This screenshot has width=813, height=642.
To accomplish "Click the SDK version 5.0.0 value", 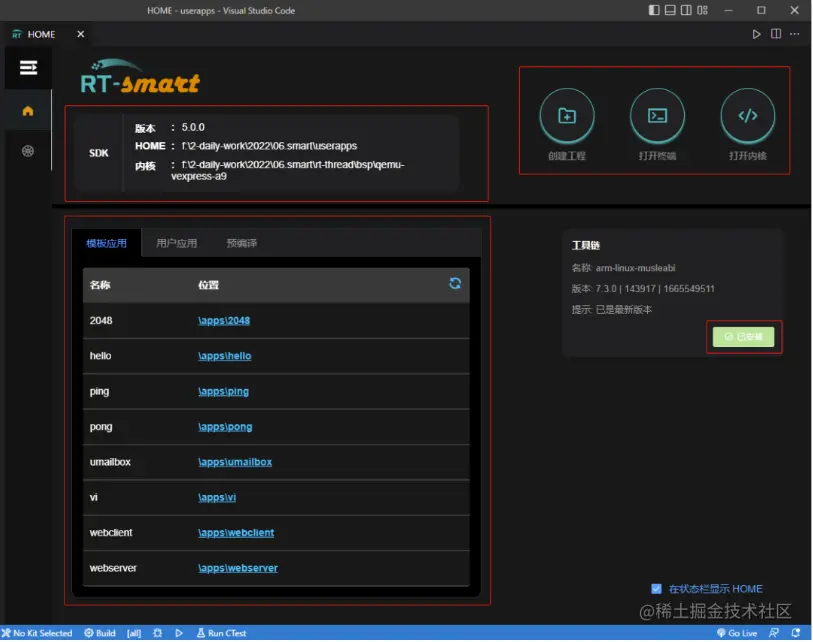I will tap(193, 127).
